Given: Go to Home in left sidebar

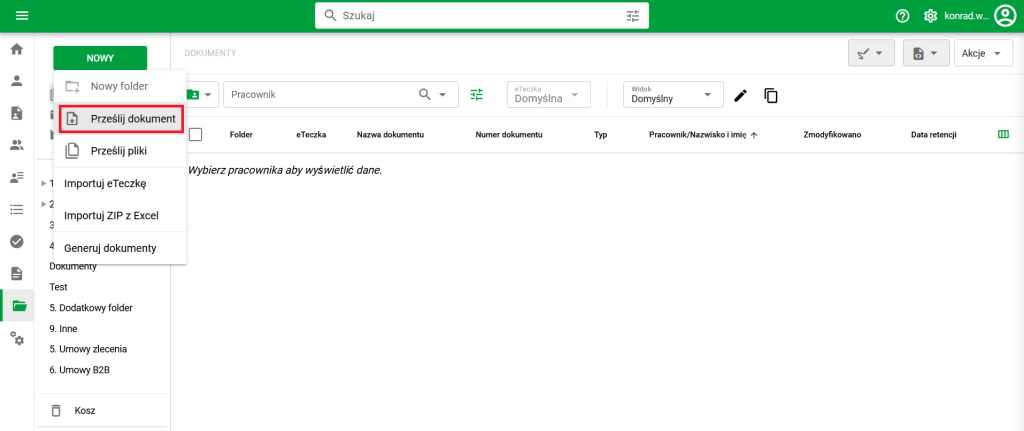Looking at the screenshot, I should pyautogui.click(x=16, y=49).
